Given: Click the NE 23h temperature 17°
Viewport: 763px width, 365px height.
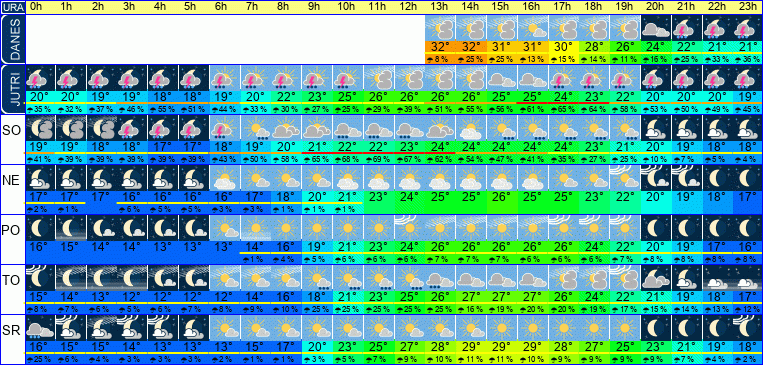Looking at the screenshot, I should (x=748, y=197).
